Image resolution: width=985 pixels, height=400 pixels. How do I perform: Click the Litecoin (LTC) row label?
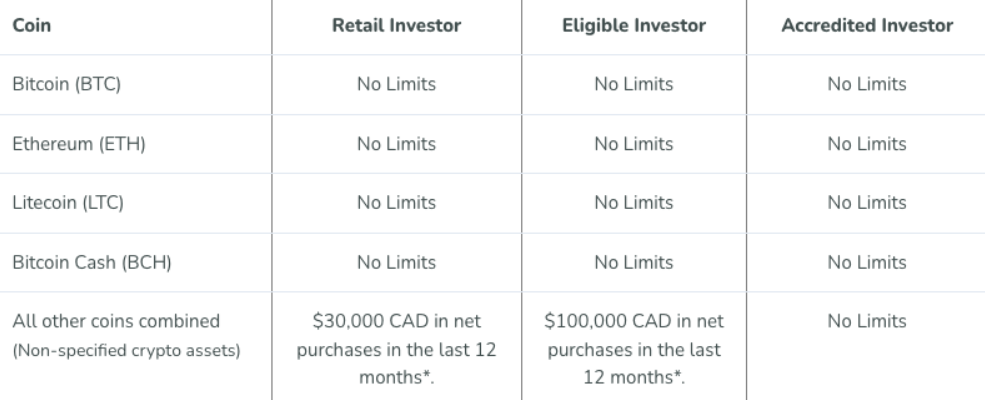point(68,203)
